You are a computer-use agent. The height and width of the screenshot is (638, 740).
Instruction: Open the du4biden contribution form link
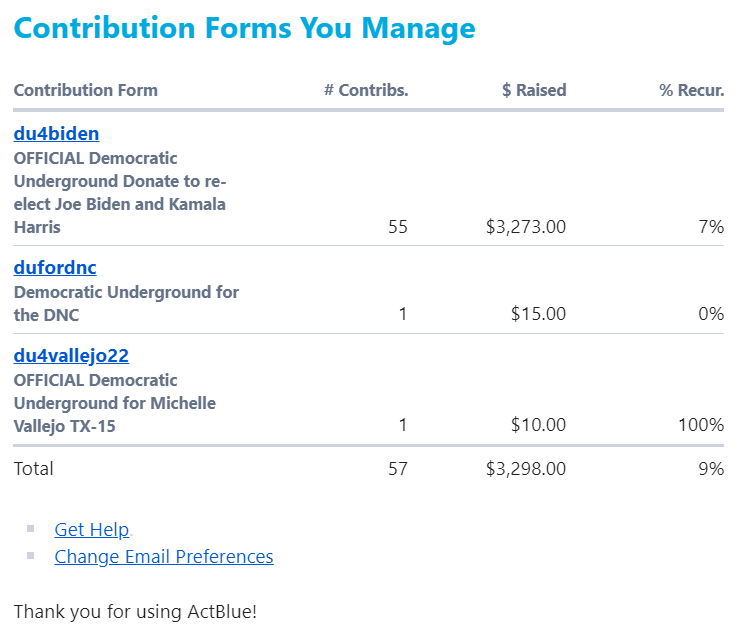(x=56, y=134)
